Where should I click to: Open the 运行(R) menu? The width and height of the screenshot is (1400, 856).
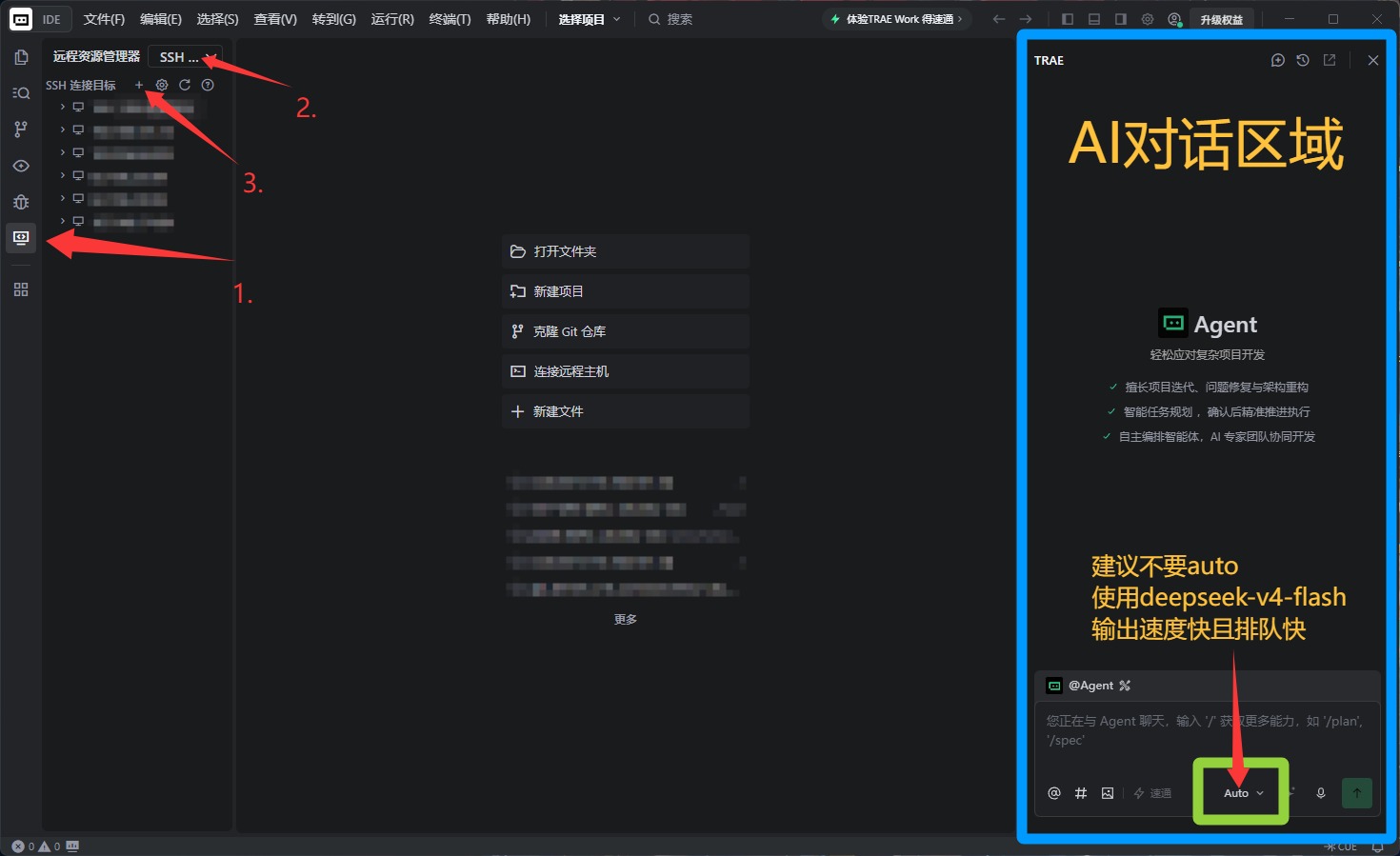(392, 19)
